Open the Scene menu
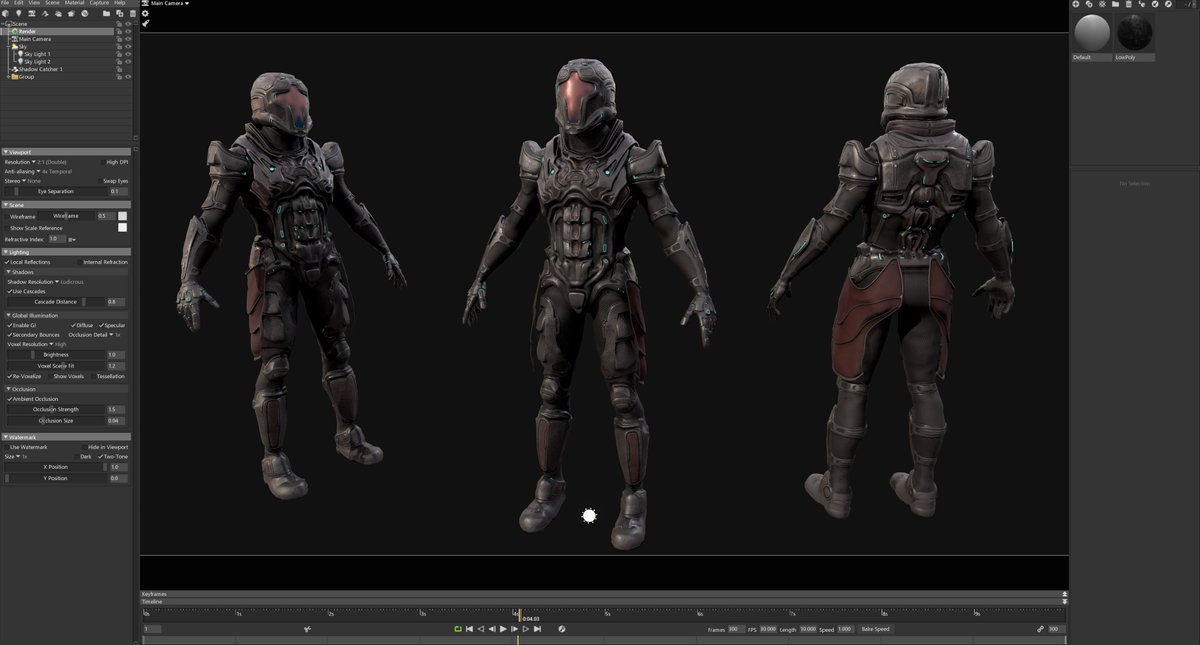This screenshot has height=645, width=1200. [52, 3]
